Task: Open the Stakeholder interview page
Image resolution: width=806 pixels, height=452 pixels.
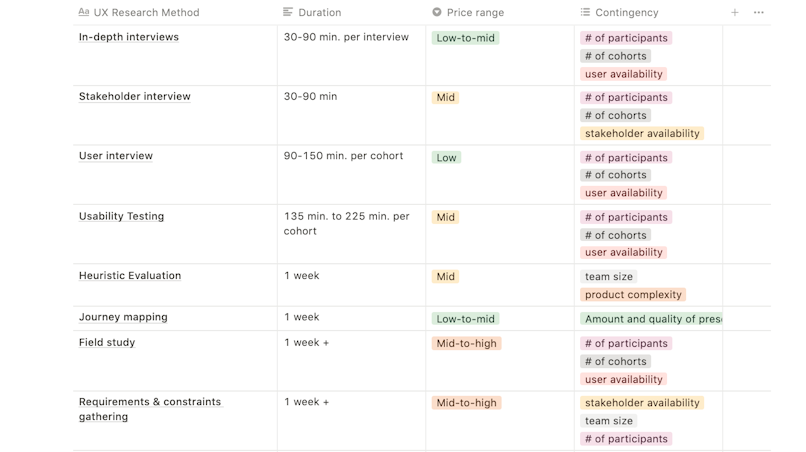Action: click(135, 97)
